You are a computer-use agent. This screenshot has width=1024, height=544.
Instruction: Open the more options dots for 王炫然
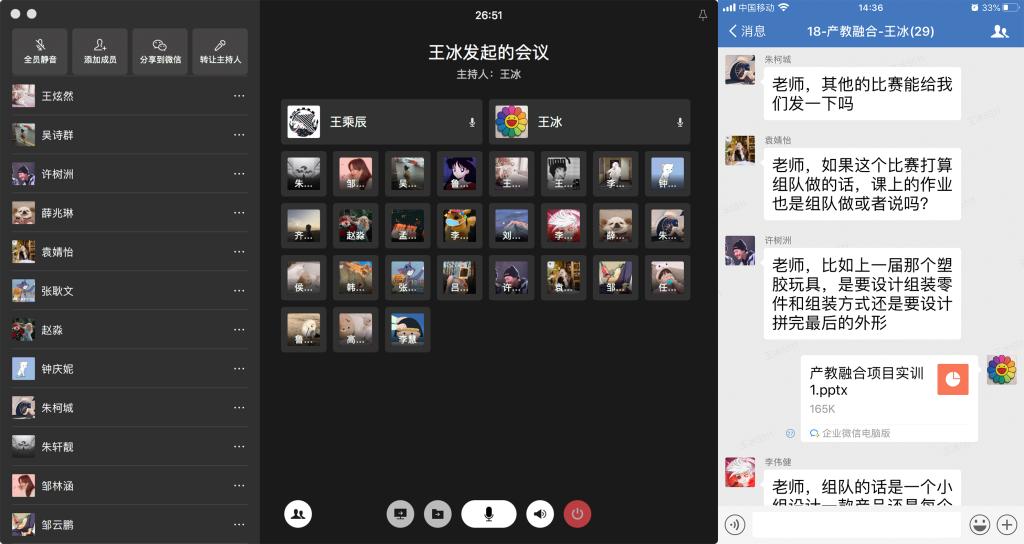[x=239, y=96]
